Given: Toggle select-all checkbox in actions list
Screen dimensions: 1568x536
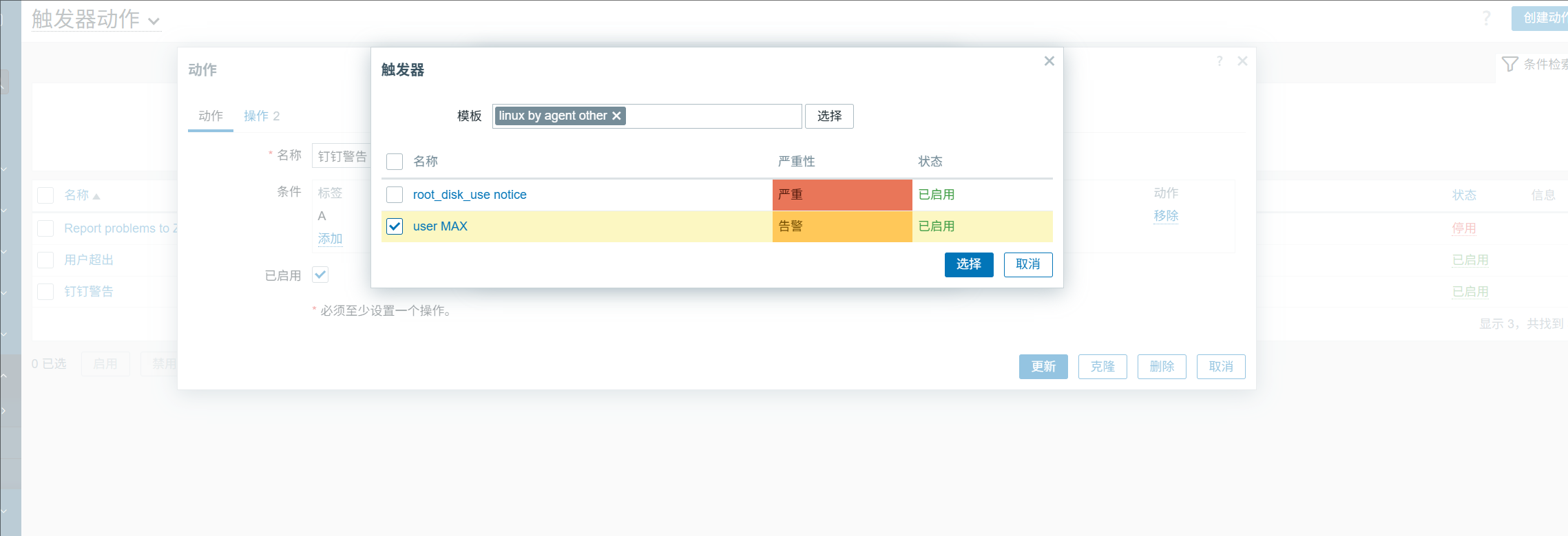Looking at the screenshot, I should click(x=45, y=195).
